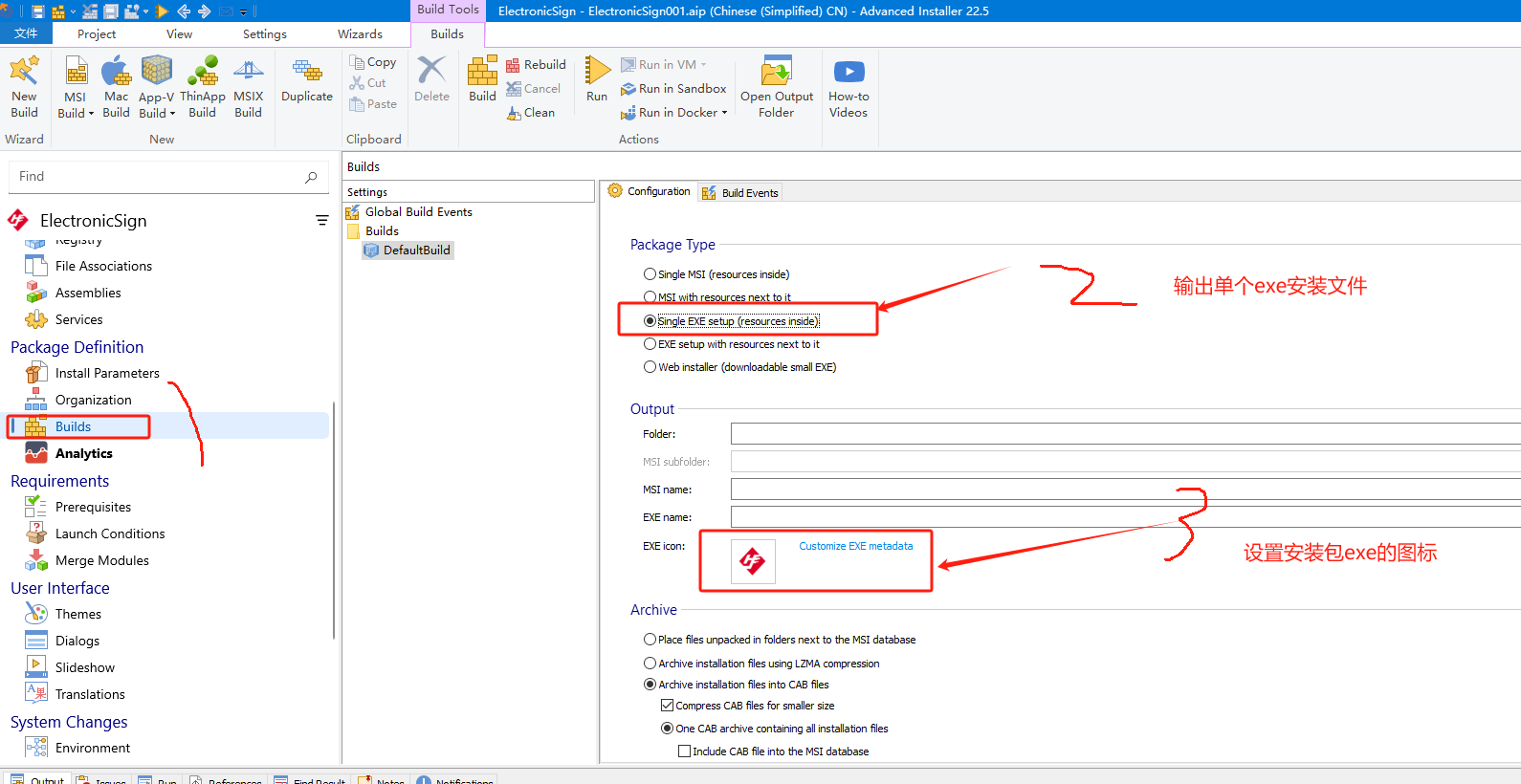Open Analytics page in left panel
Viewport: 1521px width, 784px height.
pyautogui.click(x=84, y=453)
